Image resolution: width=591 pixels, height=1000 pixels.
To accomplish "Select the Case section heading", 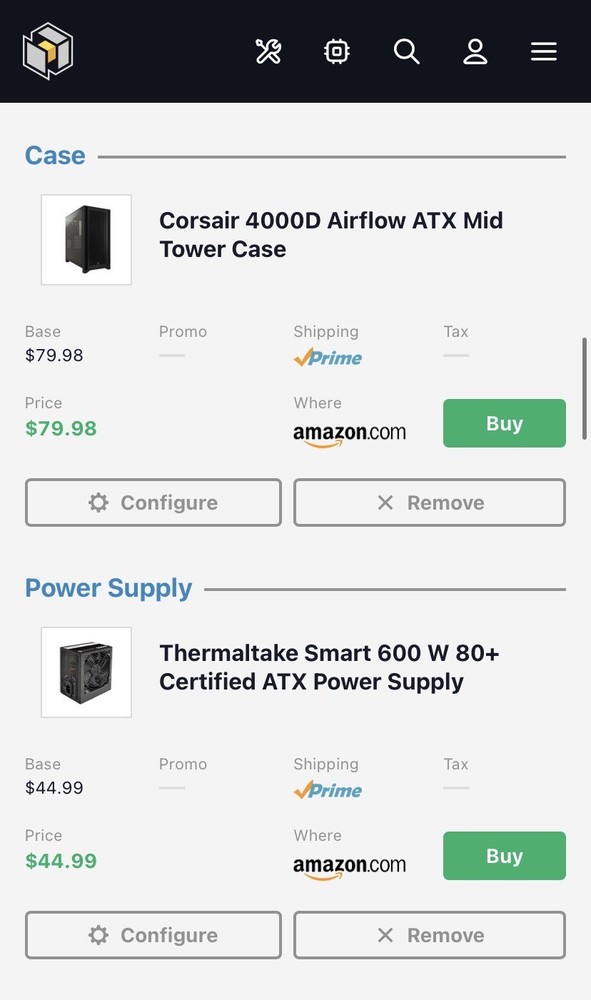I will click(x=54, y=155).
